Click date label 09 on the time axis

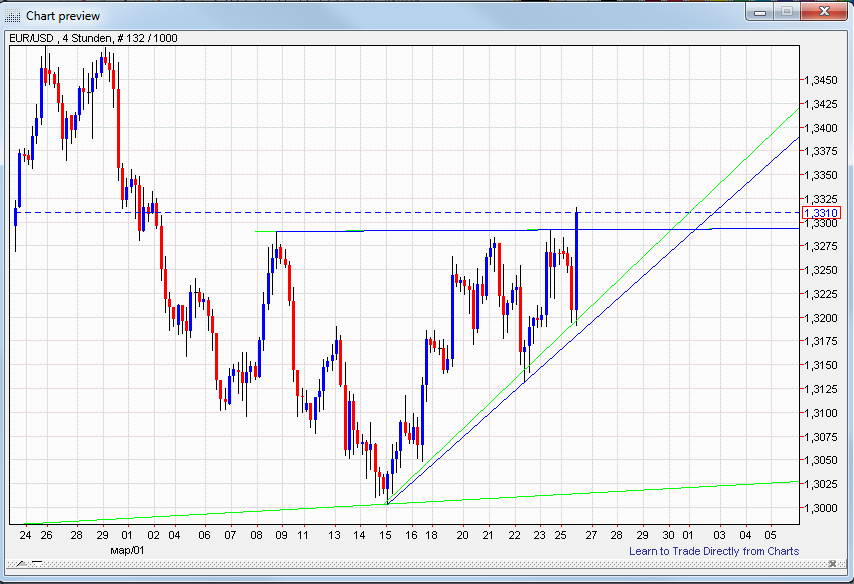281,536
